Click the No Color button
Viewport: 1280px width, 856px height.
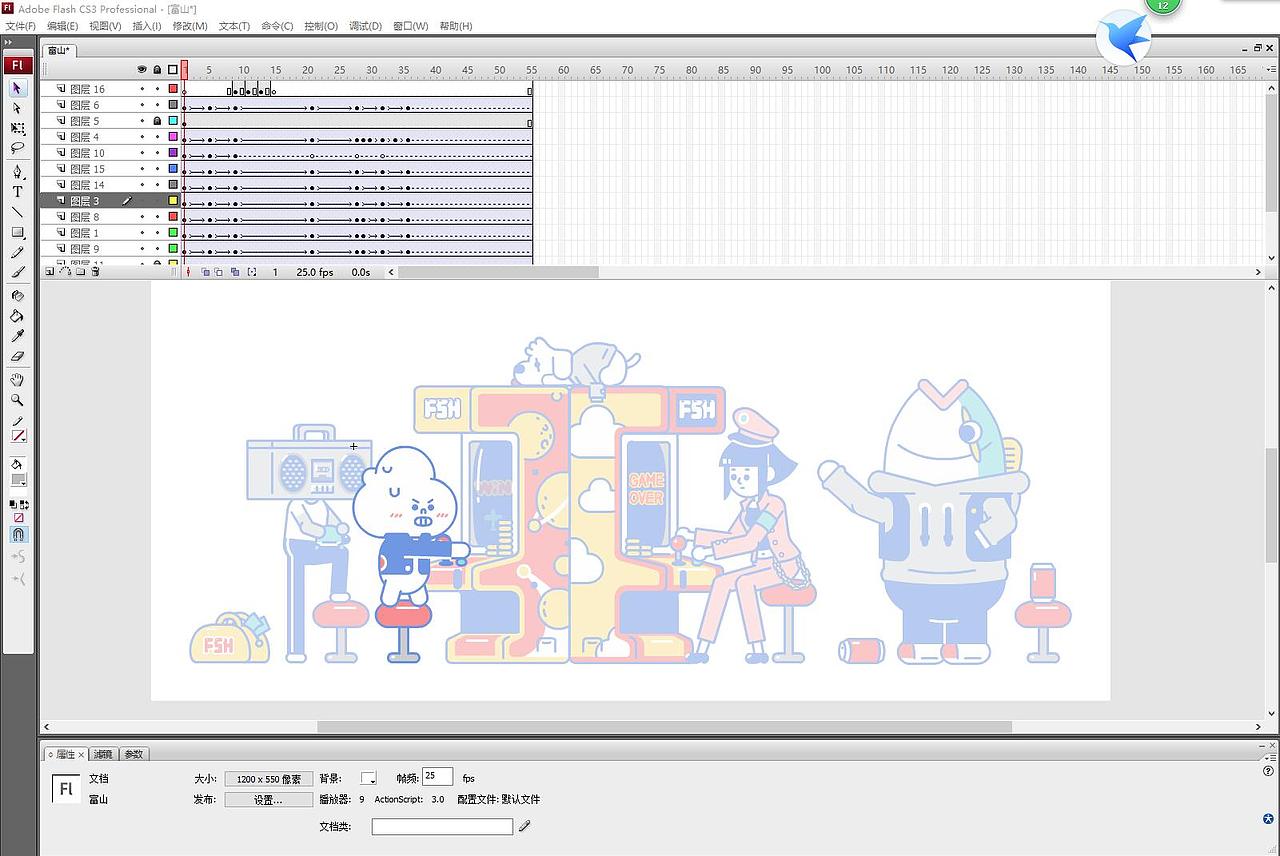click(x=18, y=518)
